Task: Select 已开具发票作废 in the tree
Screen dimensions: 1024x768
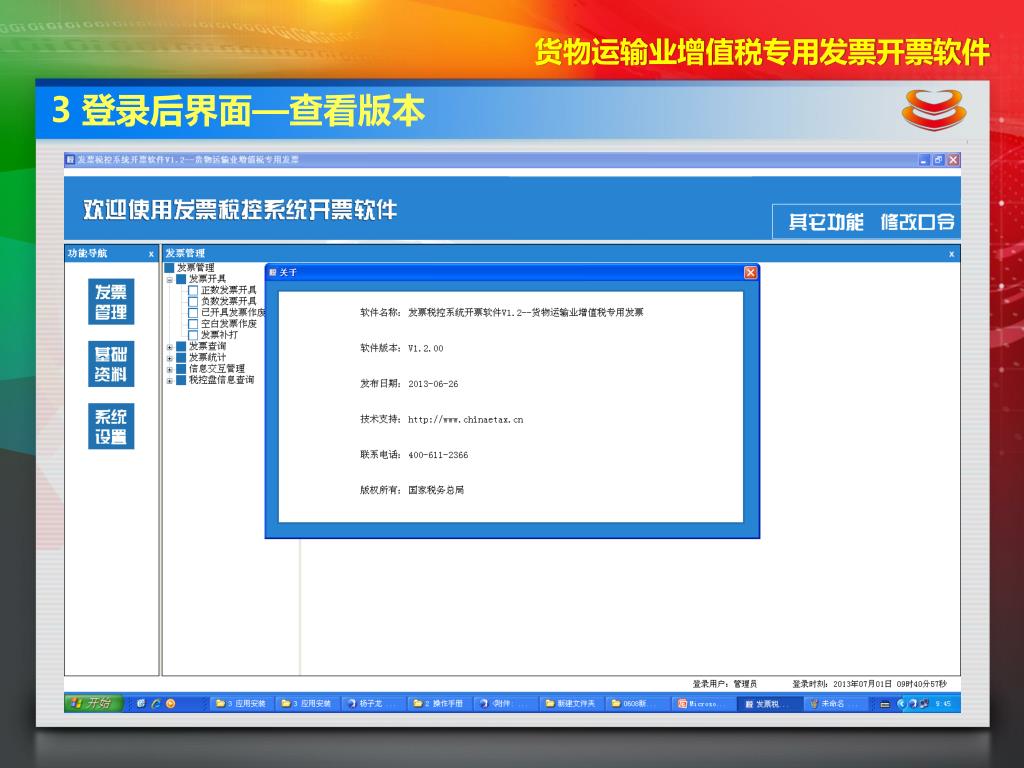Action: pos(233,312)
